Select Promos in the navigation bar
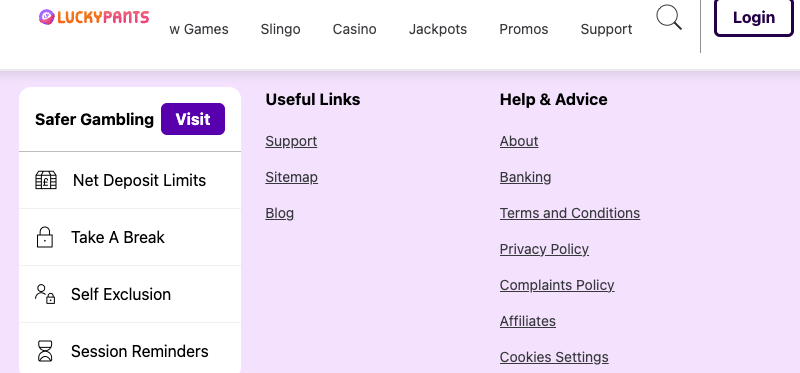 523,29
